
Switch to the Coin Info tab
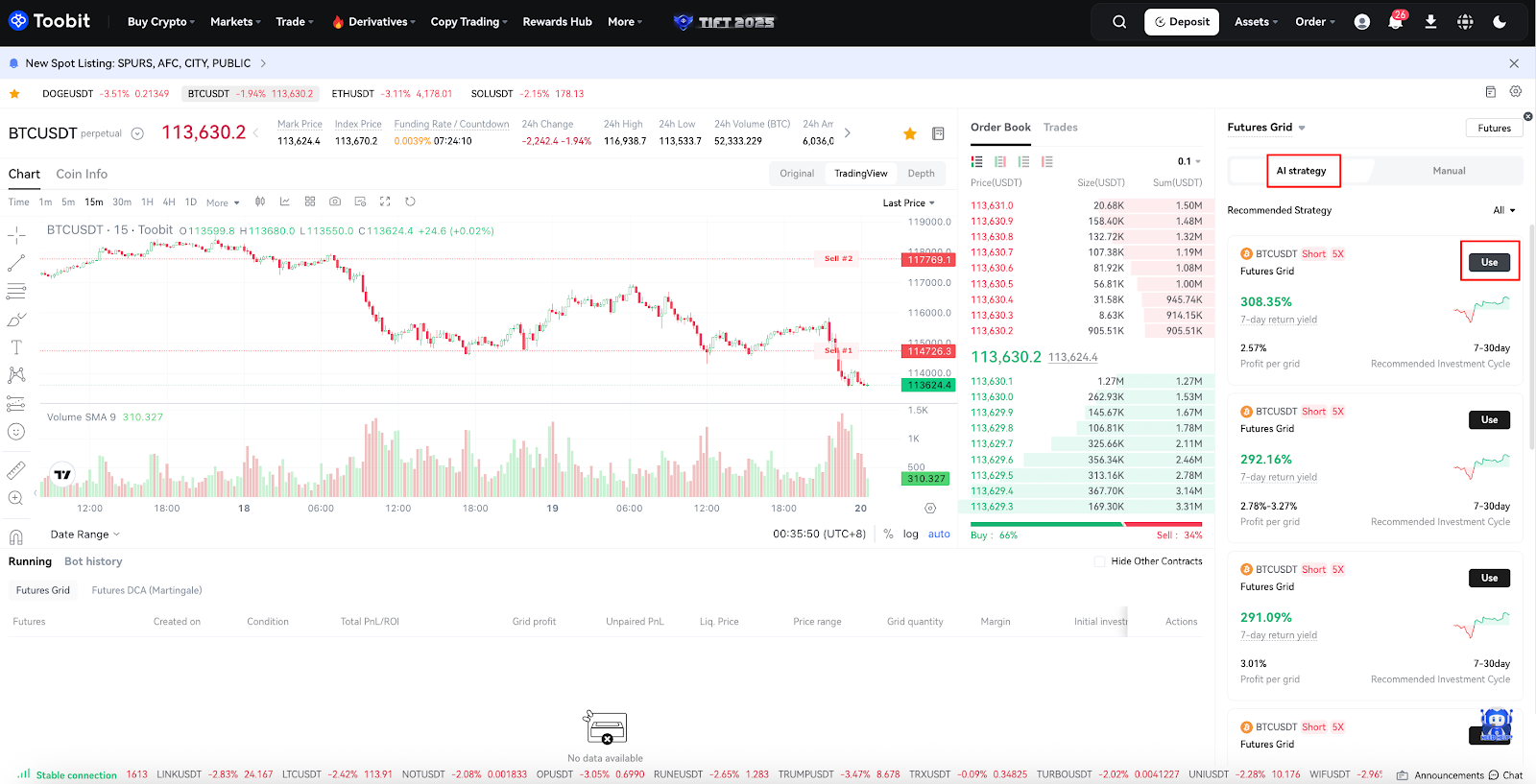pyautogui.click(x=82, y=174)
